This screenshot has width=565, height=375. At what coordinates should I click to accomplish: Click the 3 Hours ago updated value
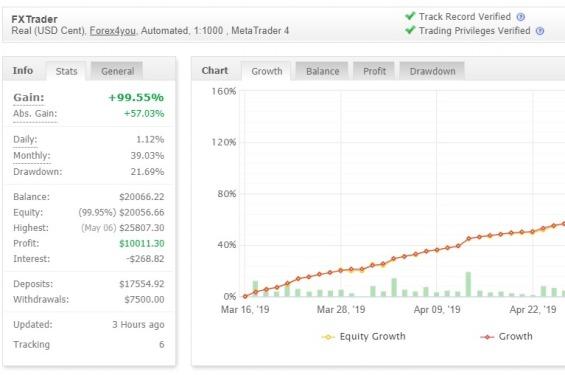click(138, 325)
